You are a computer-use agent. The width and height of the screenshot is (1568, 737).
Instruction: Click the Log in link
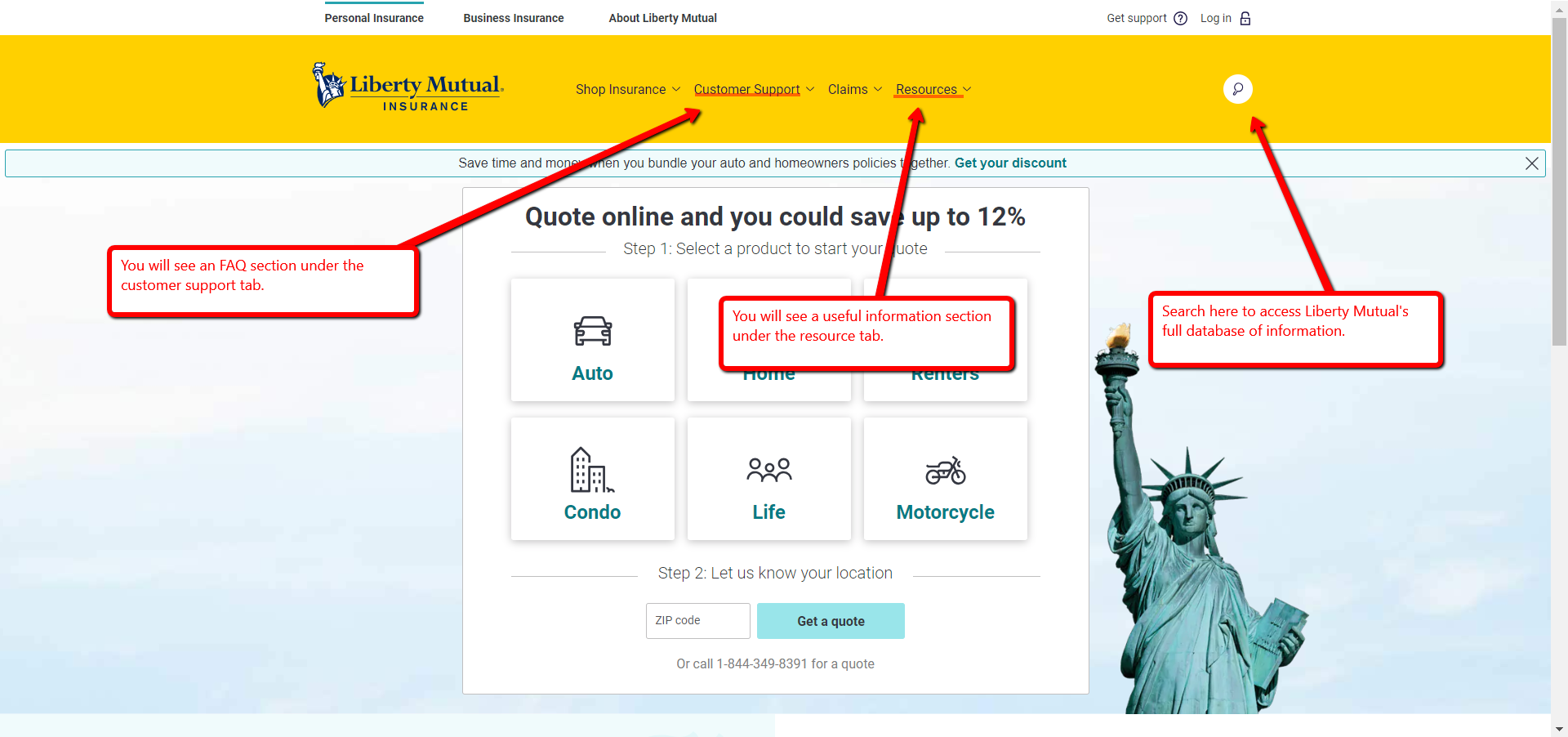(1216, 18)
